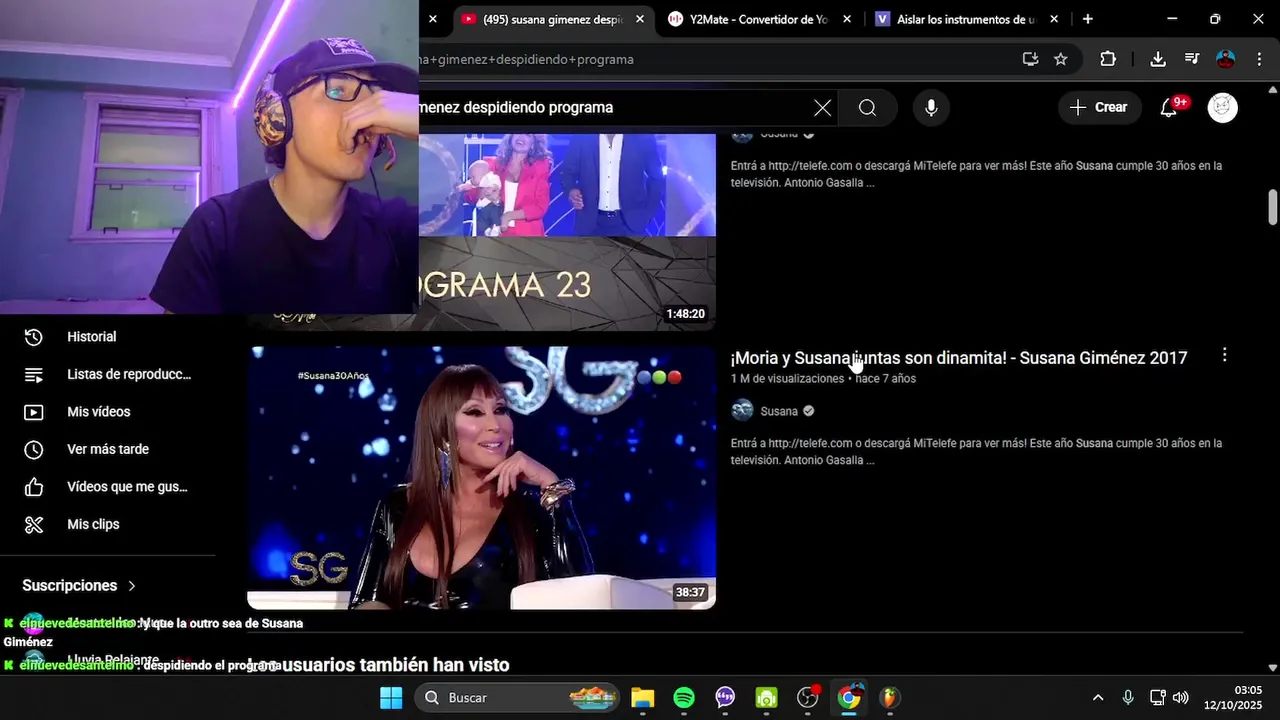Open the YouTube account avatar menu
The height and width of the screenshot is (720, 1280).
coord(1223,108)
